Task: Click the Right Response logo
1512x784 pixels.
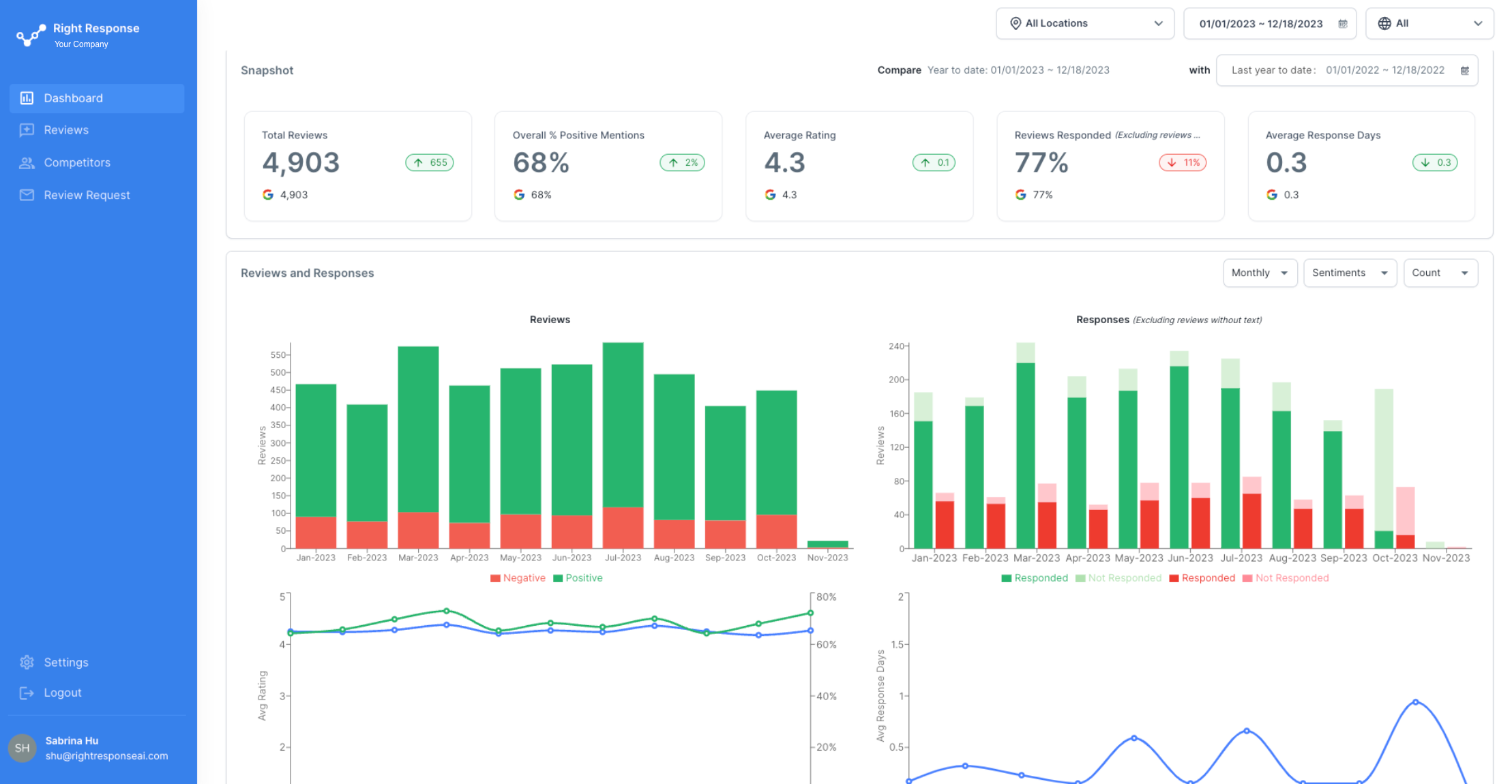Action: [x=30, y=35]
